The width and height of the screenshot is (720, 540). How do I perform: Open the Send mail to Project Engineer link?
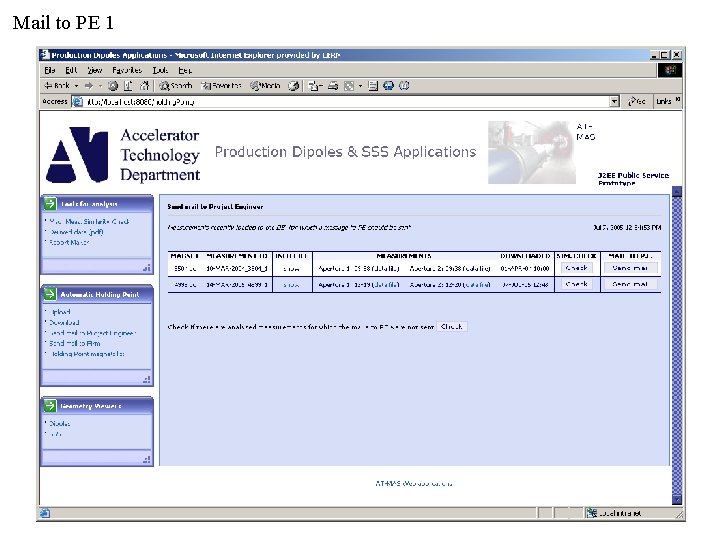(x=93, y=333)
